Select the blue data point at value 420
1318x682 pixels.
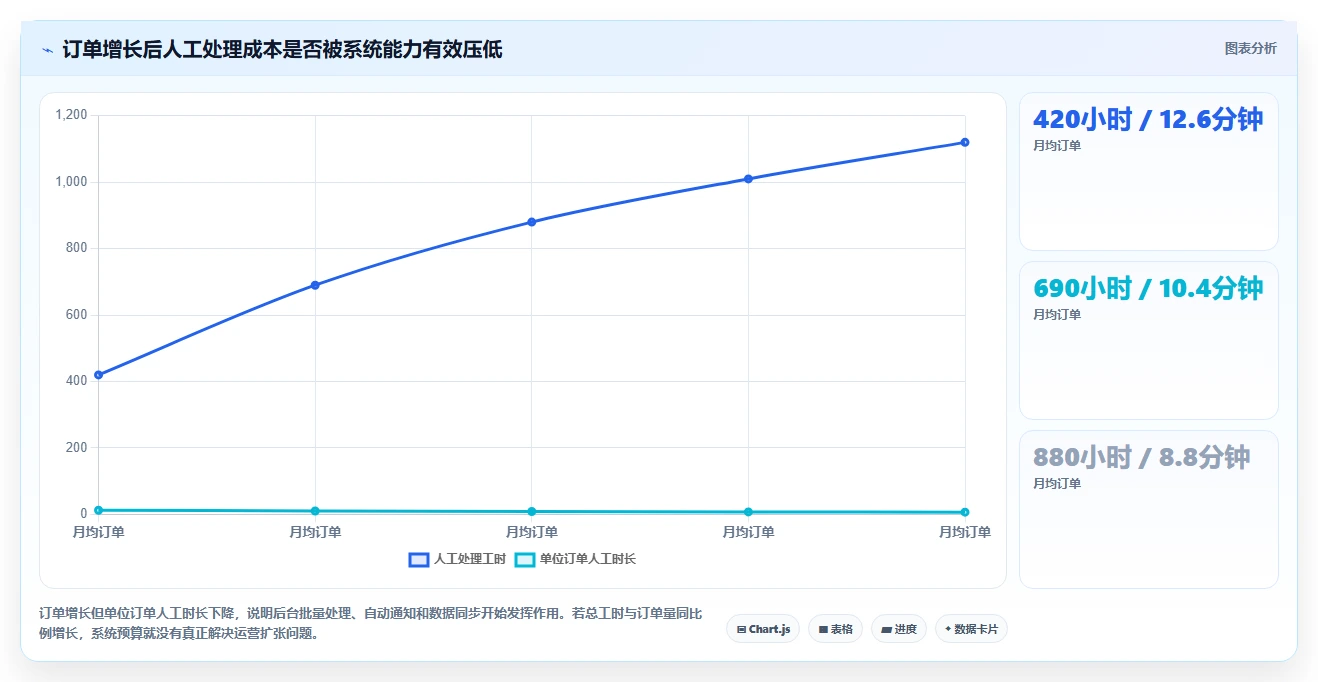[x=98, y=375]
